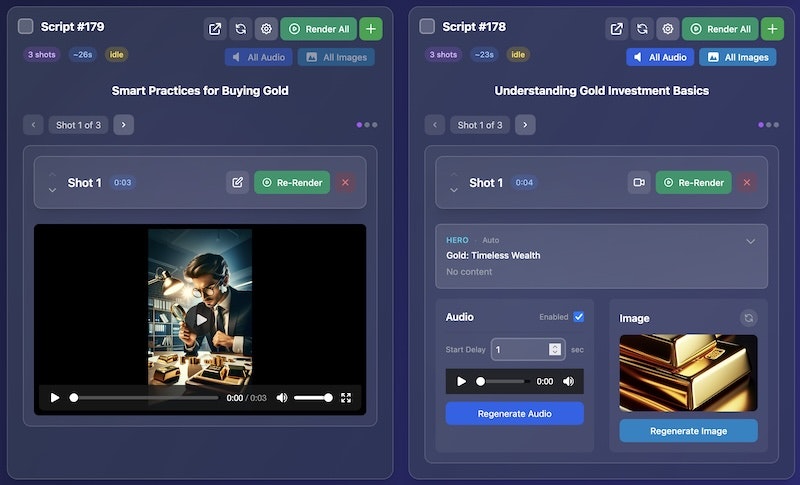
Task: Open Script #178 in external view icon
Action: click(616, 29)
